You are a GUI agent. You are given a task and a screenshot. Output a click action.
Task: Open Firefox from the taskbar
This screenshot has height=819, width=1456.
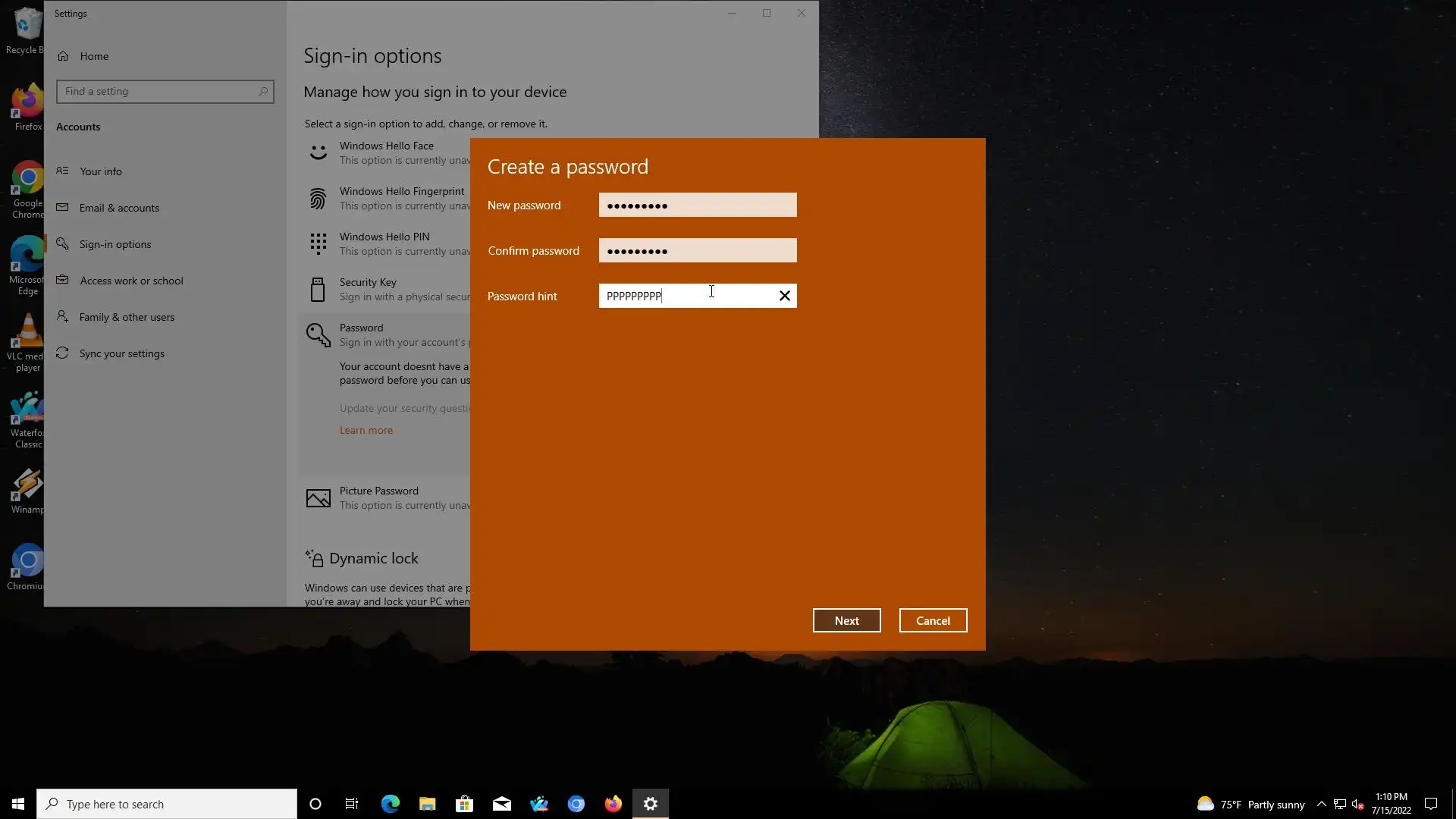click(613, 804)
